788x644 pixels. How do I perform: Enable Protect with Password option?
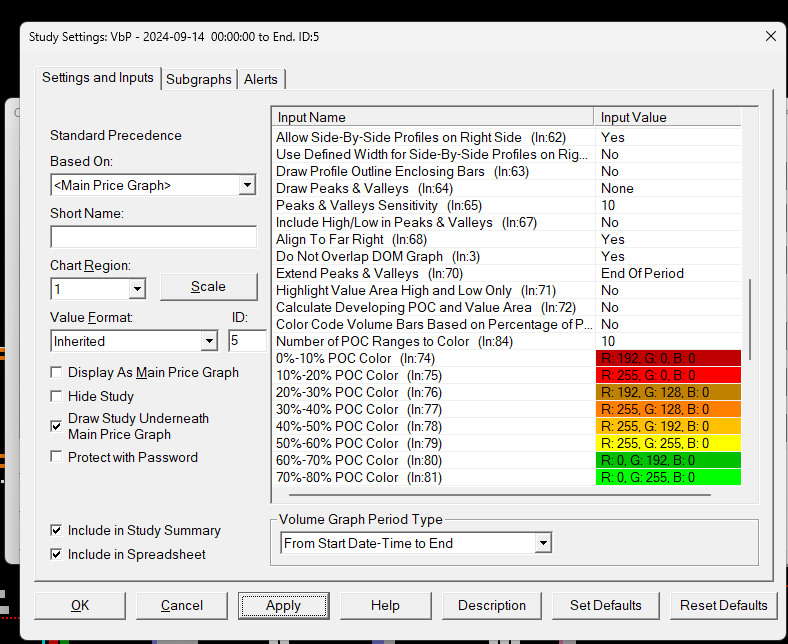click(x=57, y=457)
